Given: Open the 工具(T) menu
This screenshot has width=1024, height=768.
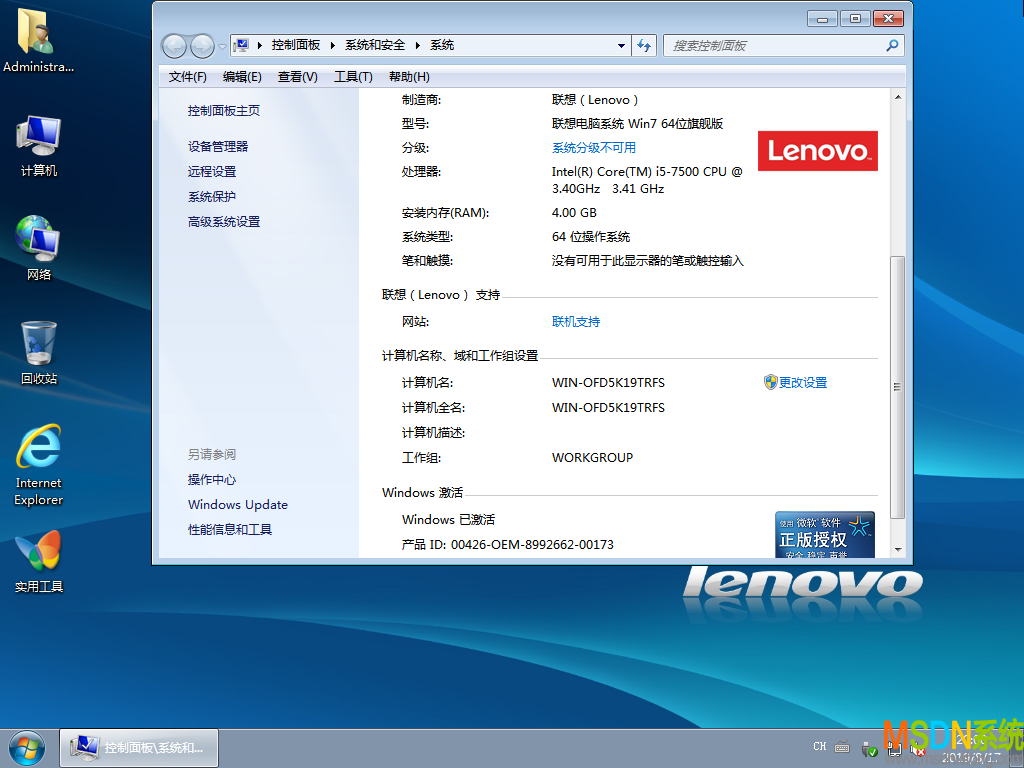Looking at the screenshot, I should tap(353, 77).
